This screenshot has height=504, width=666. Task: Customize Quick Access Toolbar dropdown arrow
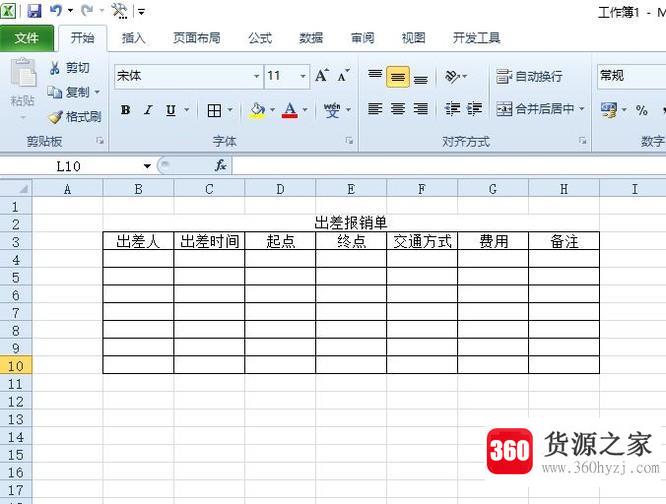click(x=141, y=11)
